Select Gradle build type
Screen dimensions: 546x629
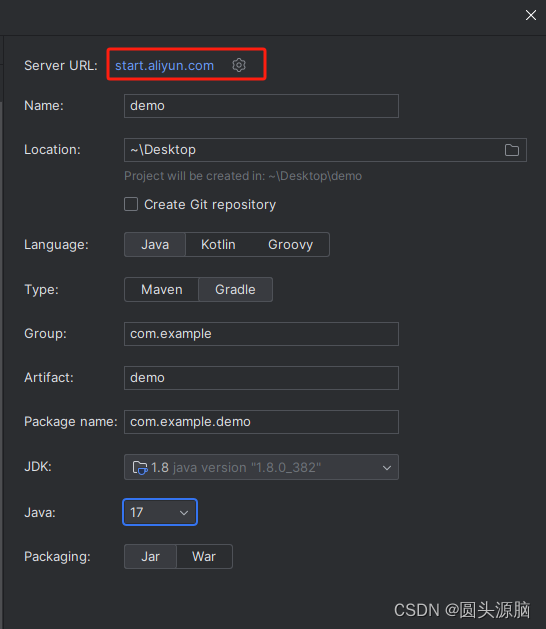coord(235,290)
